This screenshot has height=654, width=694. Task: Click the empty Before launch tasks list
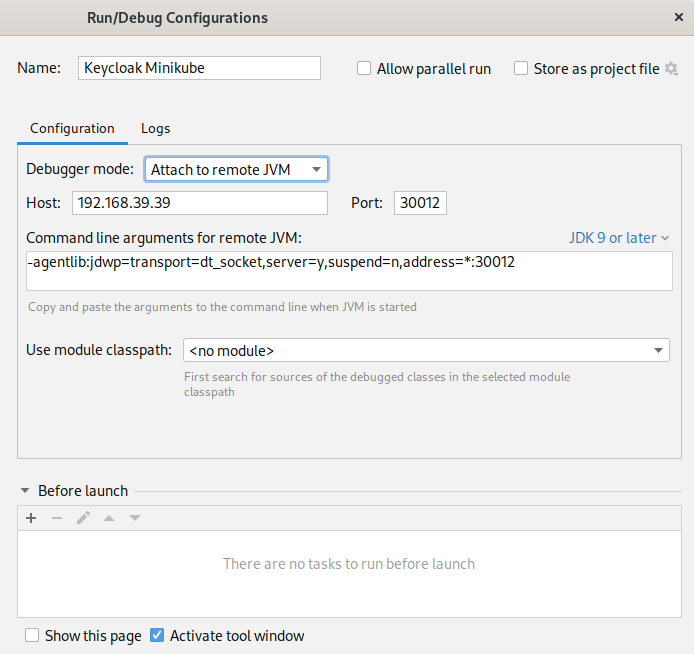click(x=349, y=574)
